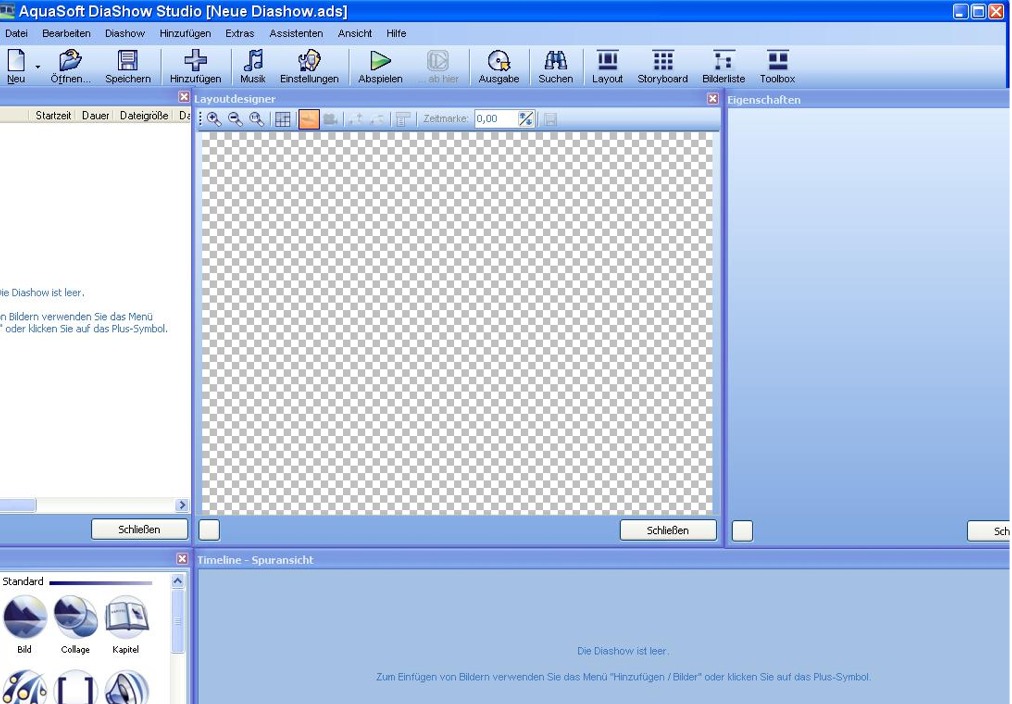Image resolution: width=1012 pixels, height=704 pixels.
Task: Toggle the Storyboard view panel
Action: [x=662, y=61]
